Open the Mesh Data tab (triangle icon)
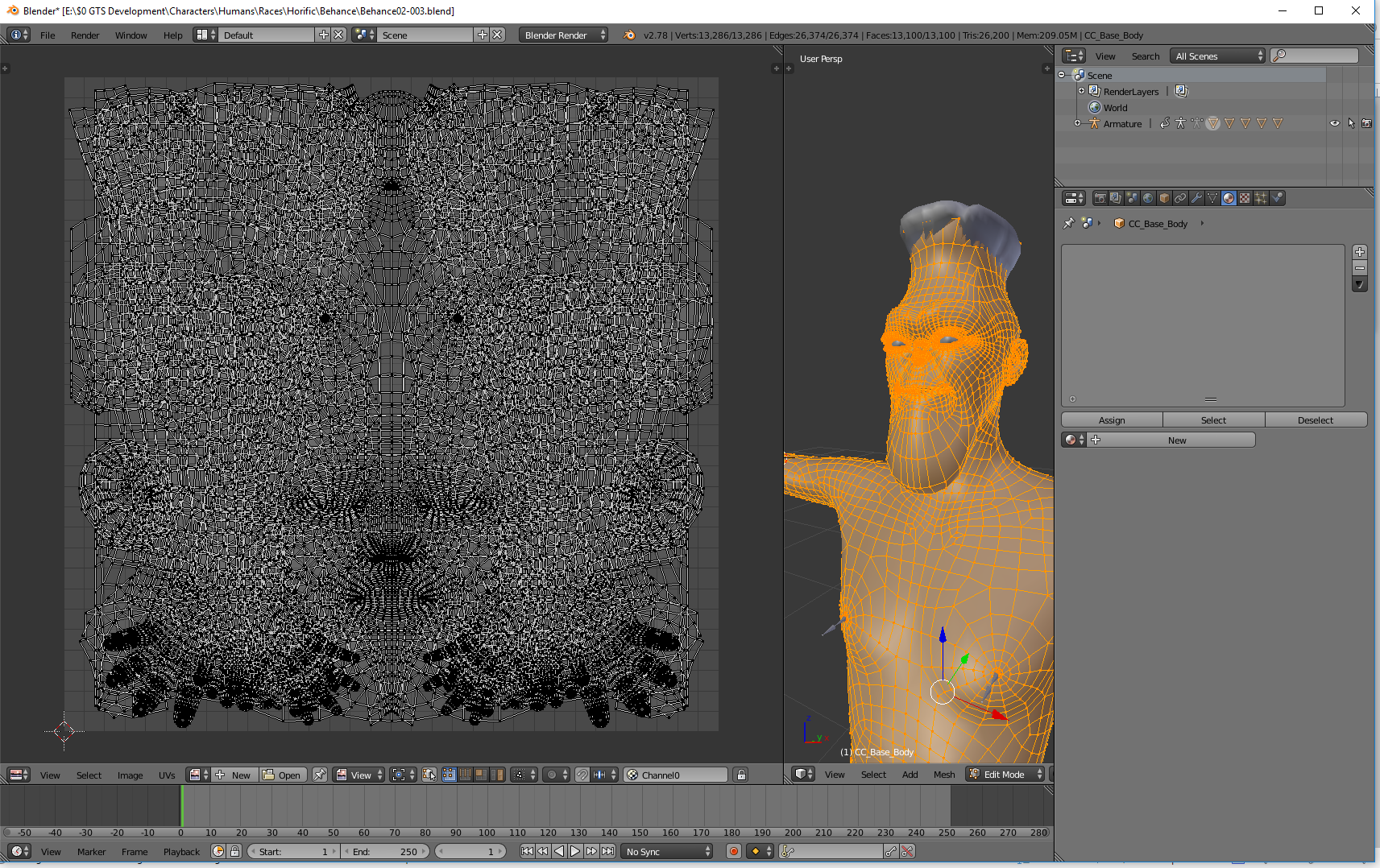Viewport: 1380px width, 868px height. 1212,198
